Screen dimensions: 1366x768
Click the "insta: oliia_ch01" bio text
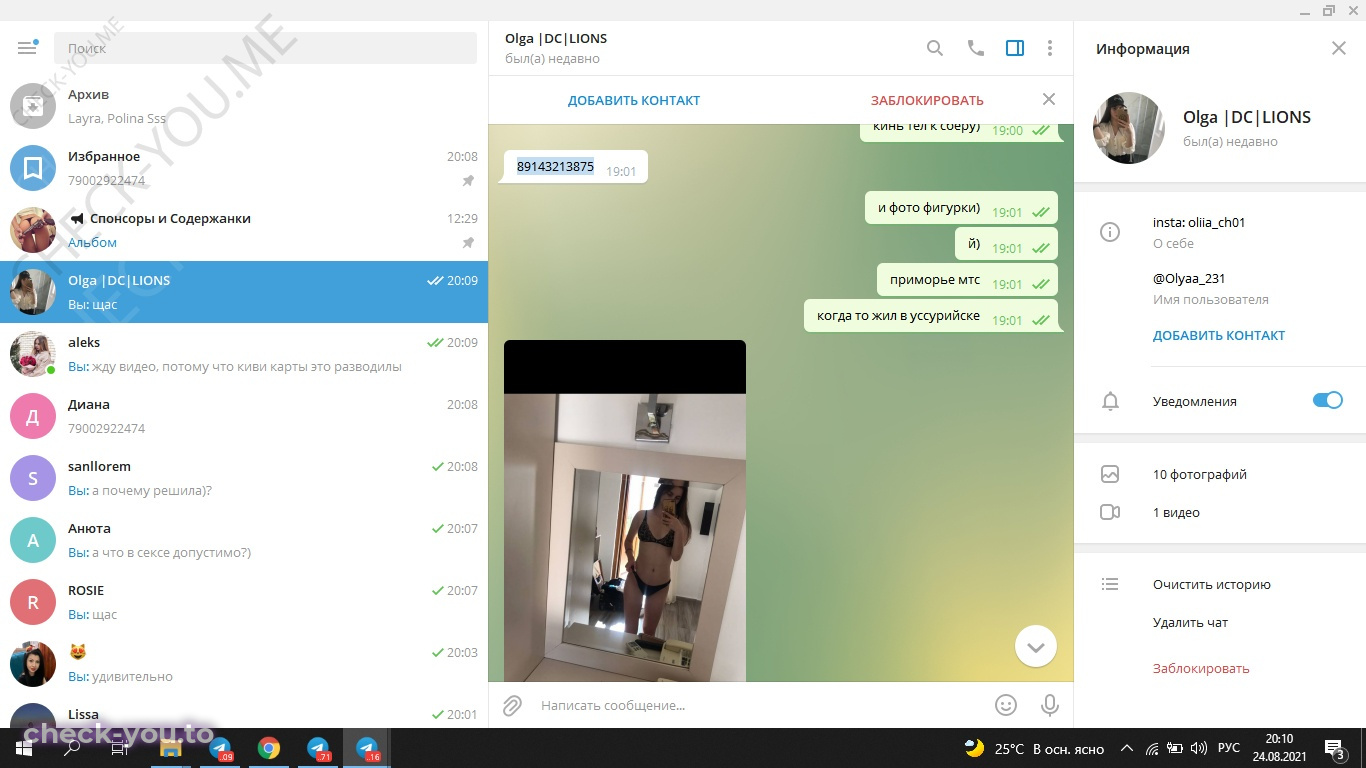1199,222
